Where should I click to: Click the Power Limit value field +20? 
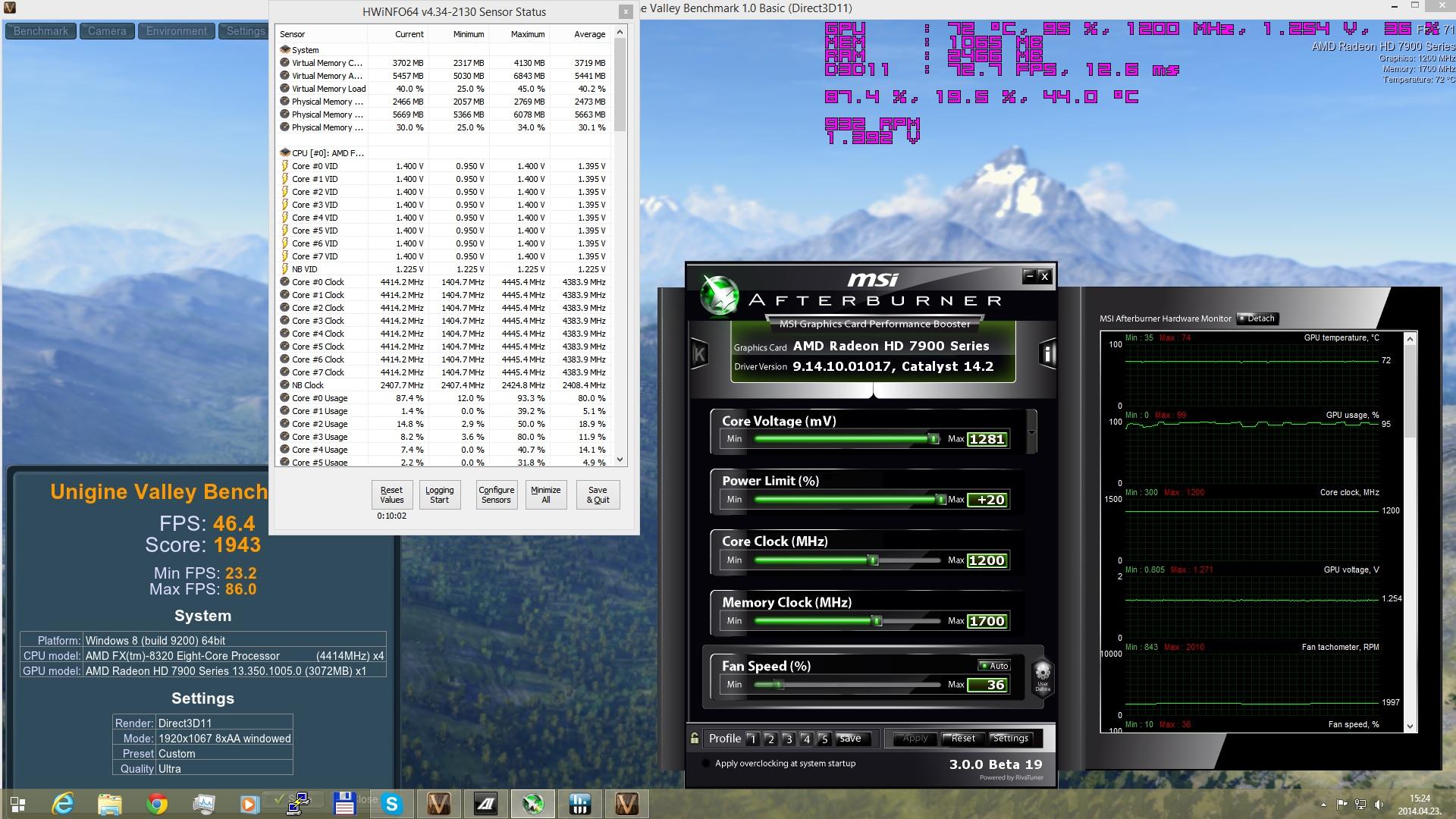pyautogui.click(x=987, y=500)
